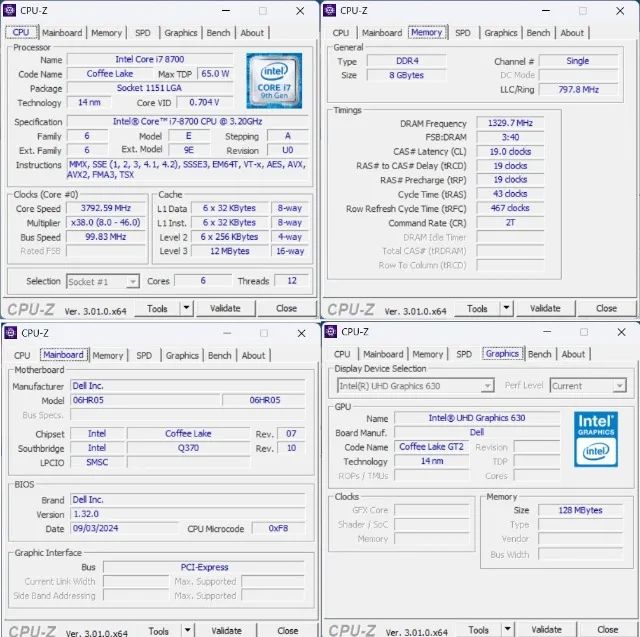This screenshot has width=640, height=637.
Task: Click the CPU-Z app icon in the CPU window title bar
Action: [9, 11]
